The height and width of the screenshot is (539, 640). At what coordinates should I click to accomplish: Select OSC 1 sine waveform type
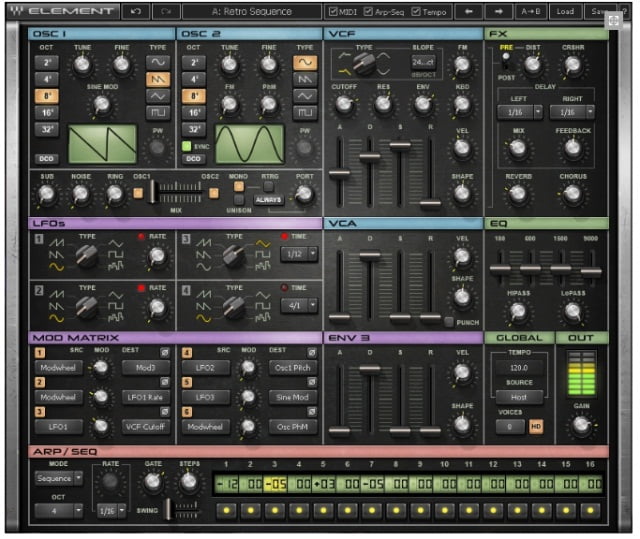[x=158, y=62]
